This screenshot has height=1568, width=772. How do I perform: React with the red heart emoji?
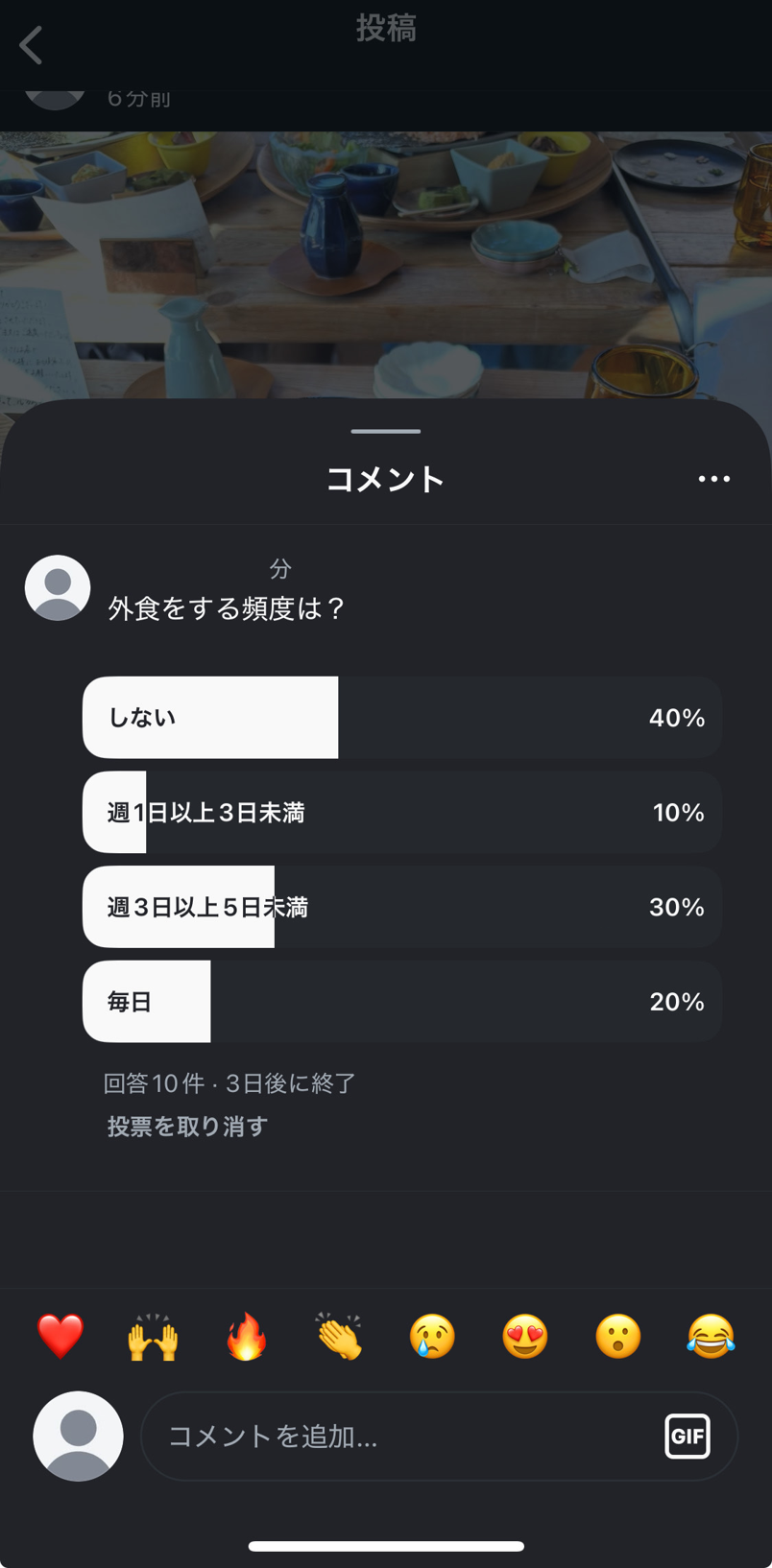click(x=60, y=1336)
